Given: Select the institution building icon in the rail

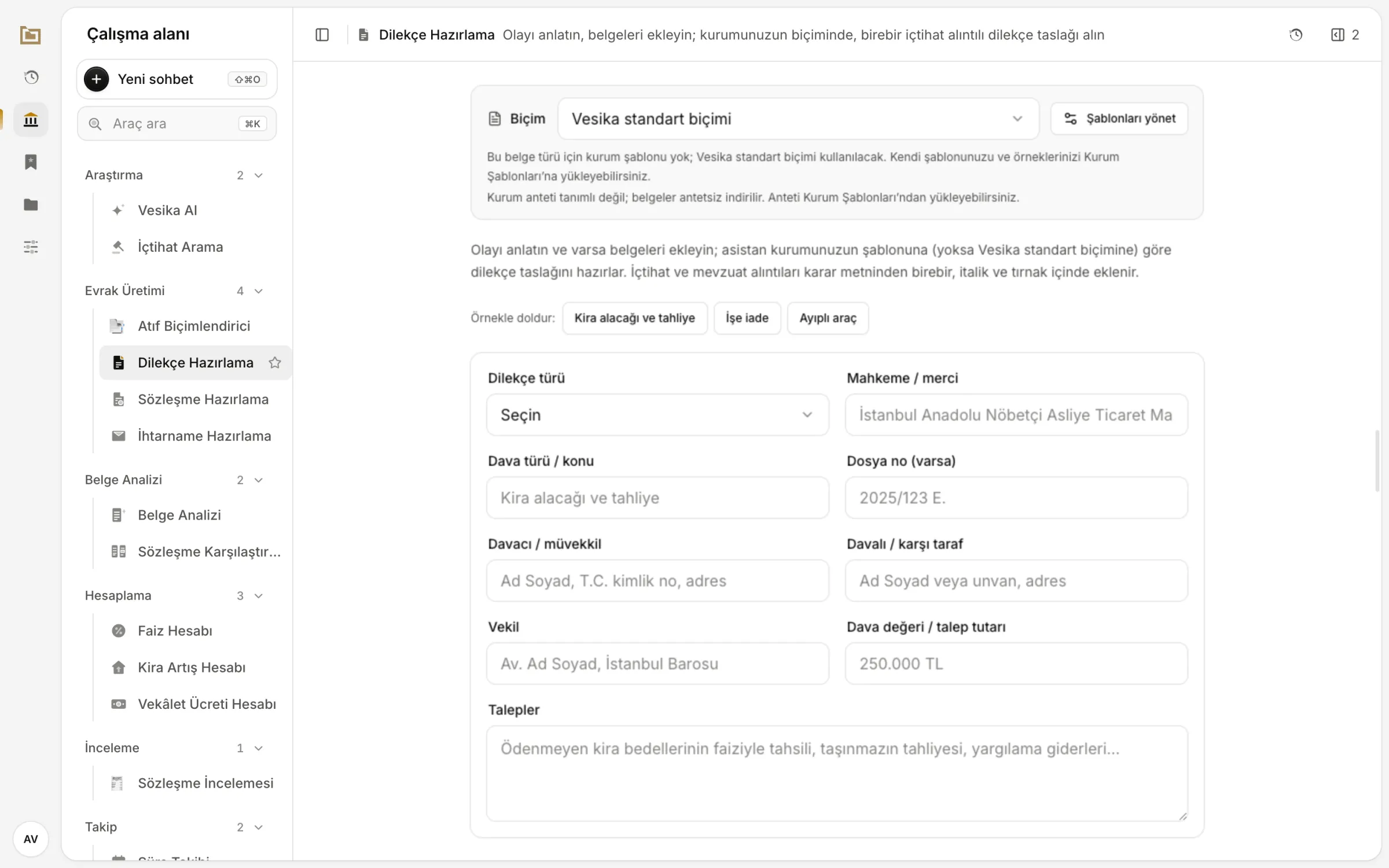Looking at the screenshot, I should [x=31, y=120].
